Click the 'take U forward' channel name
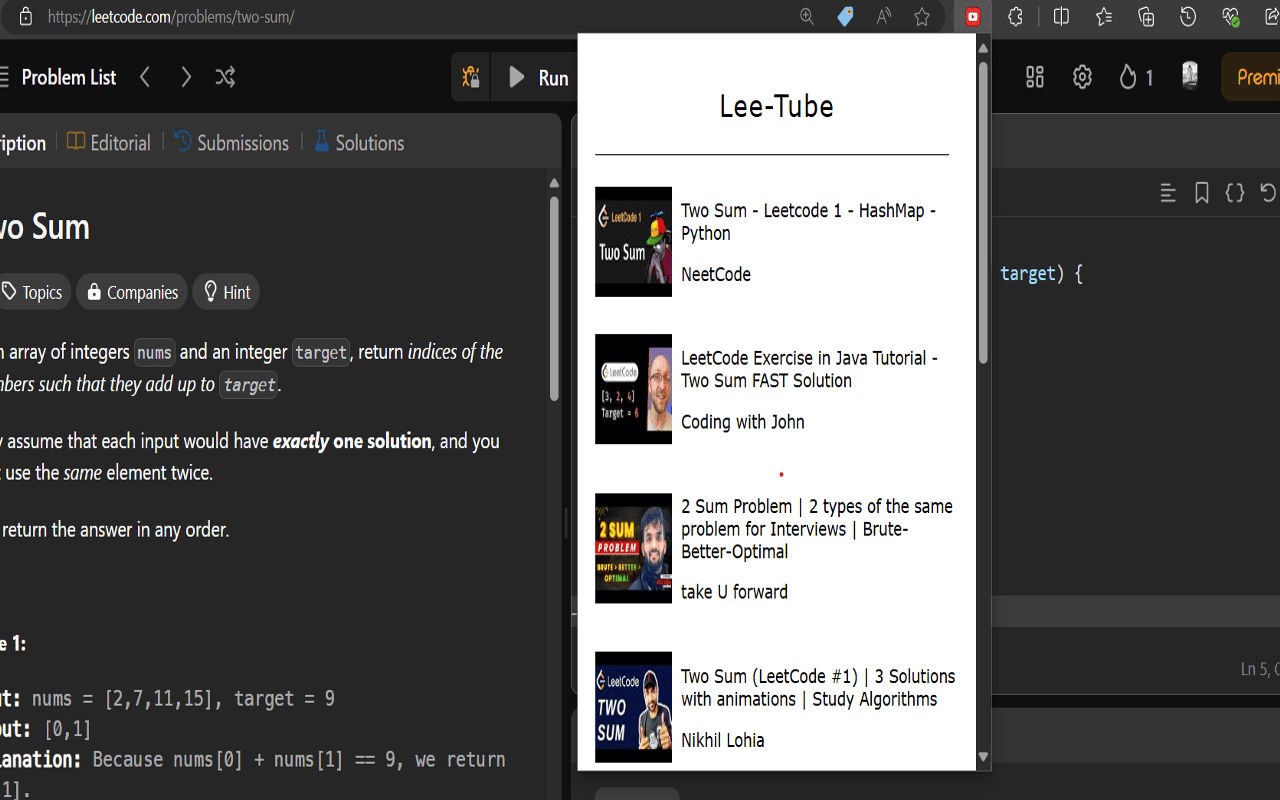1280x800 pixels. pos(734,592)
